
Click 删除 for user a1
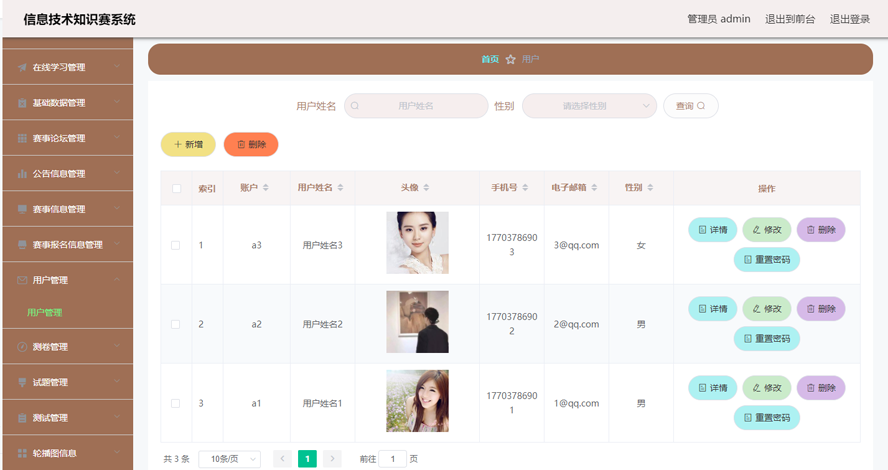(x=821, y=388)
